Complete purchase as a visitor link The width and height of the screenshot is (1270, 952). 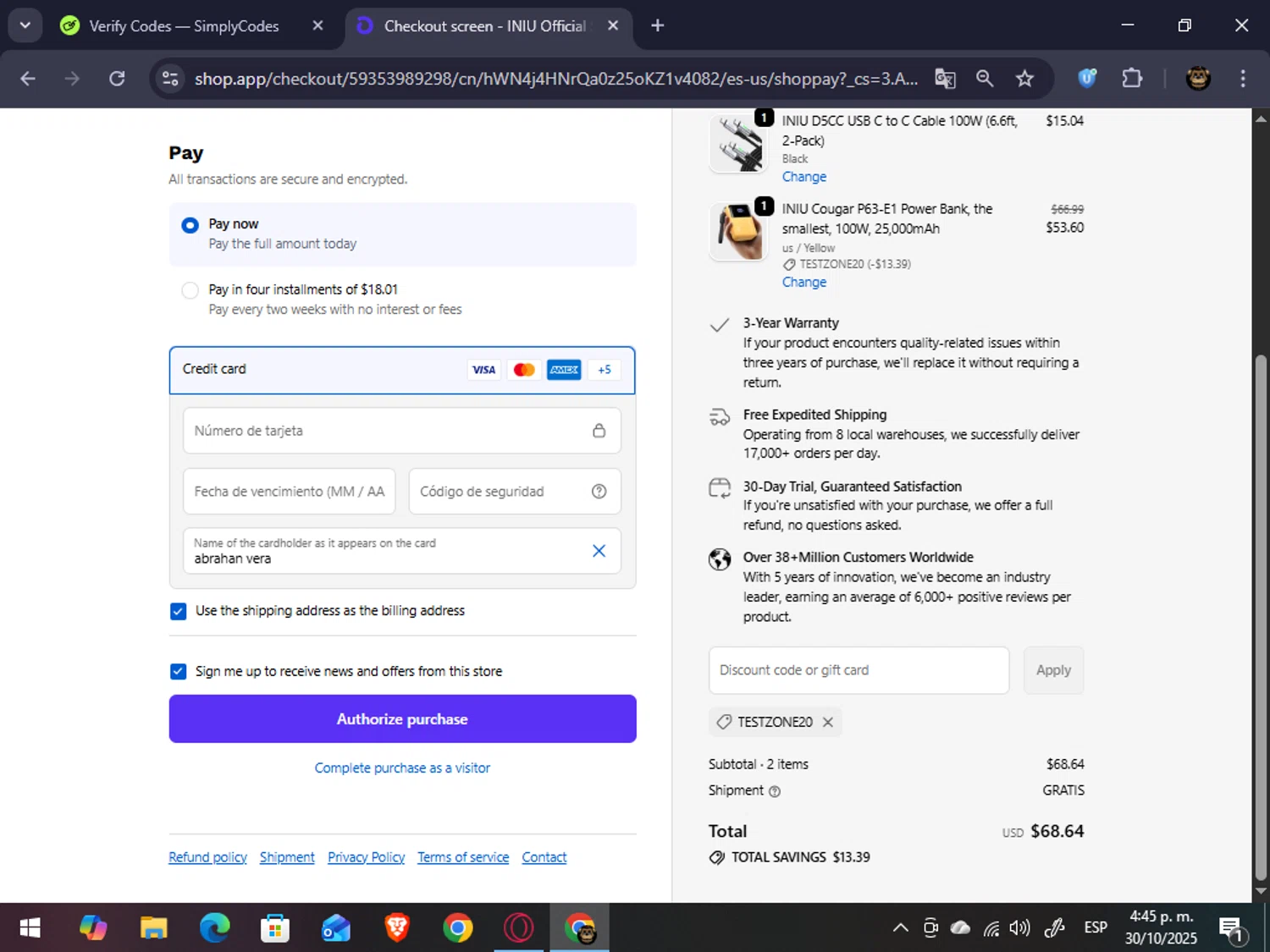(402, 768)
